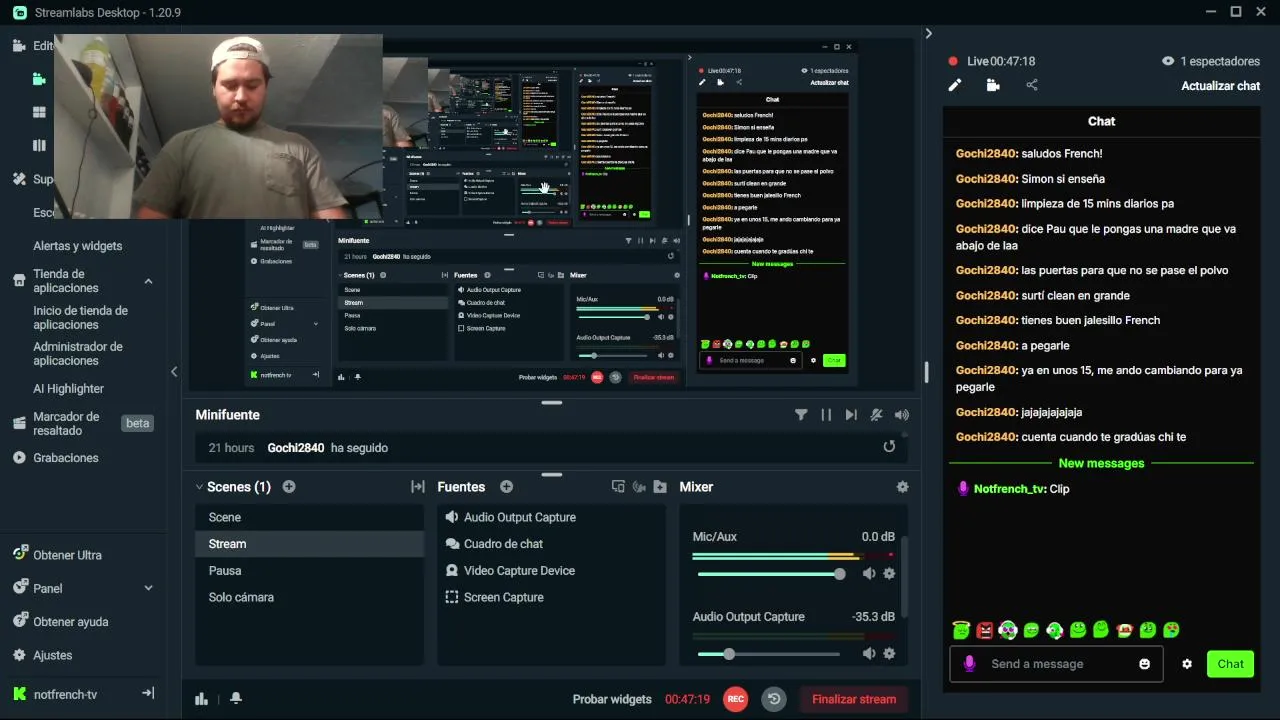The width and height of the screenshot is (1280, 720).
Task: Open the Audio Output Capture mixer gear
Action: coord(889,654)
